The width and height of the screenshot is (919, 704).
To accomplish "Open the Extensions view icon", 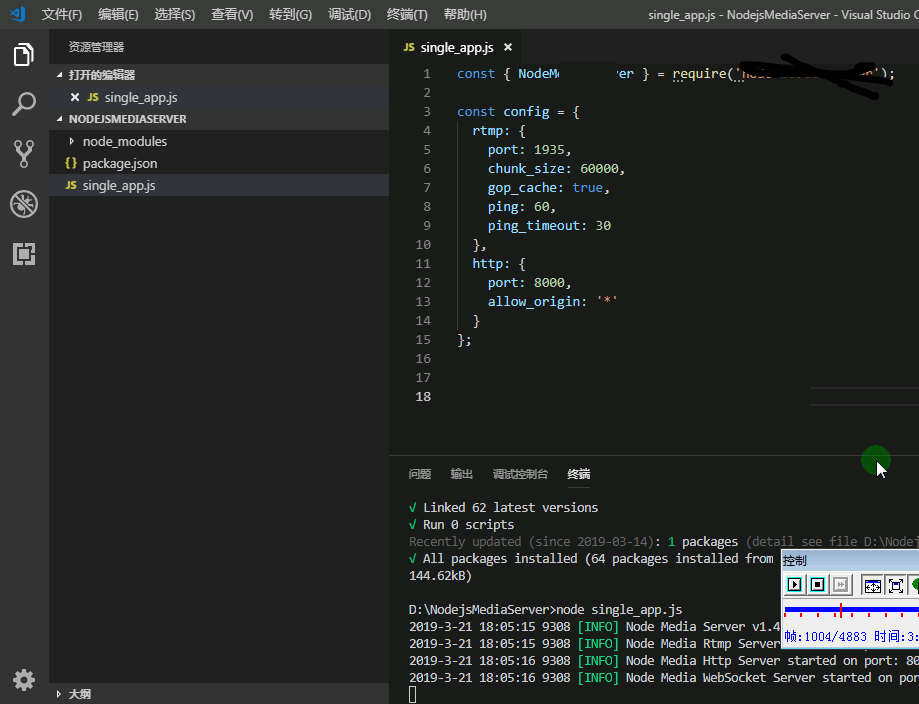I will [x=23, y=254].
